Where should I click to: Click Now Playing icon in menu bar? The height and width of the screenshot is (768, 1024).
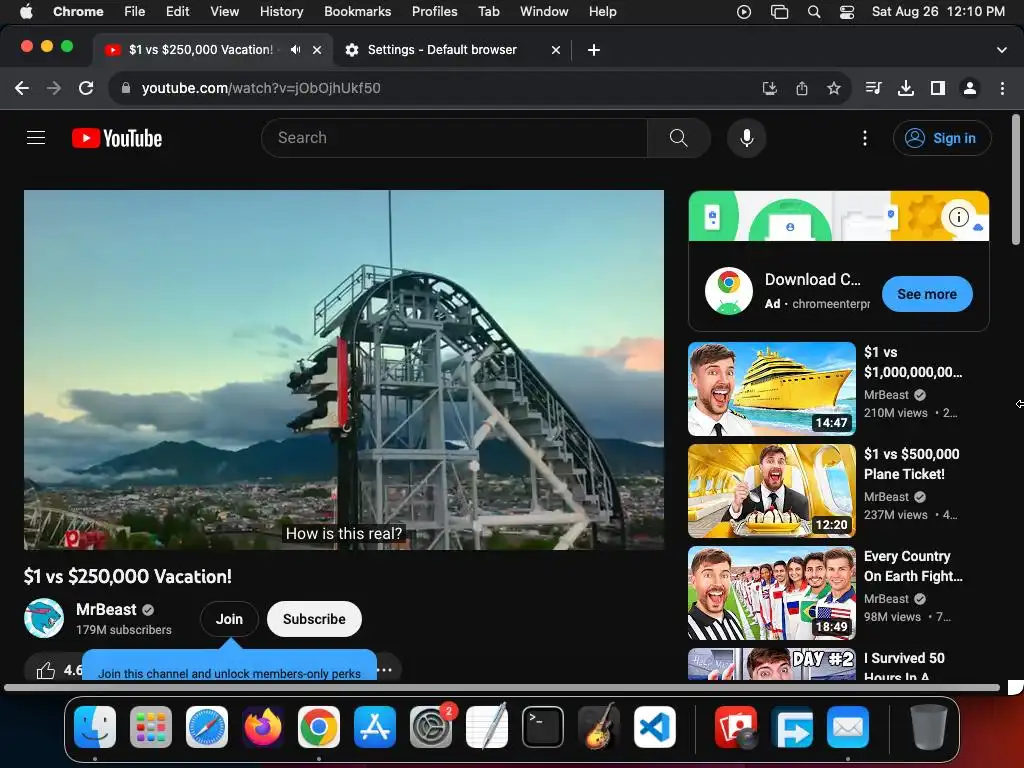coord(743,12)
